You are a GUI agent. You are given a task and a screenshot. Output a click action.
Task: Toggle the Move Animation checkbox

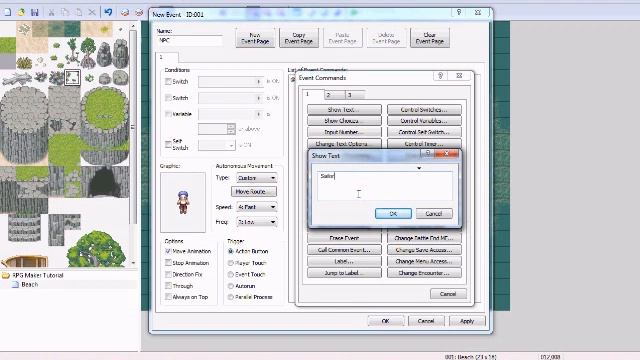coord(168,251)
